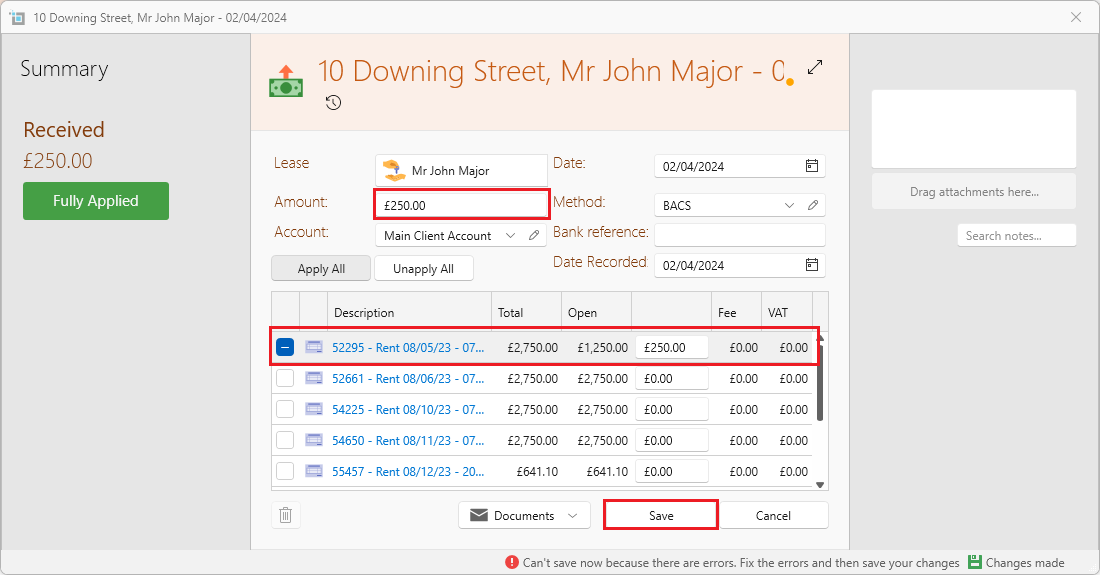
Task: Click the charge icon for row 52661
Action: click(314, 378)
